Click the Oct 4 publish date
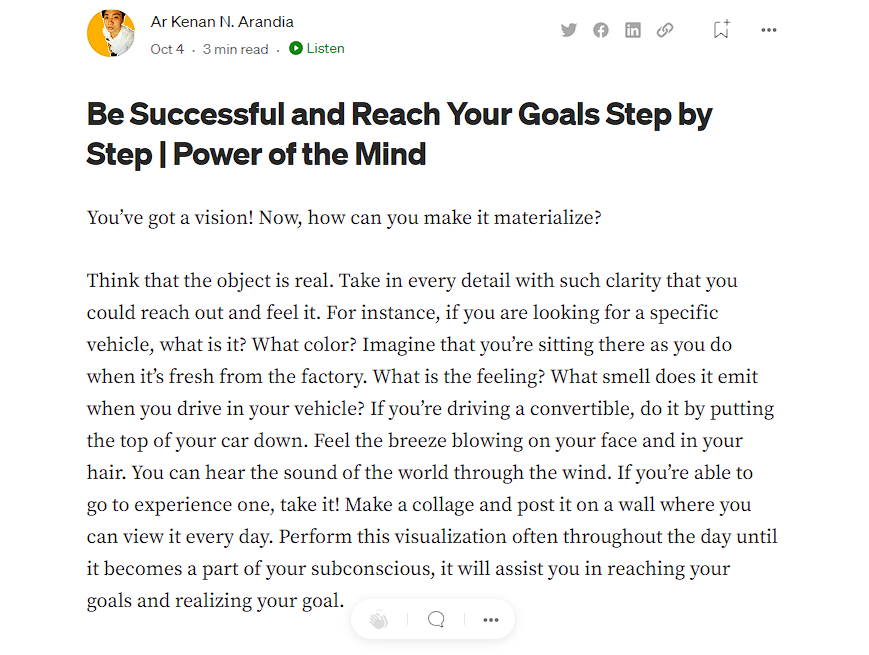The image size is (869, 655). [167, 49]
